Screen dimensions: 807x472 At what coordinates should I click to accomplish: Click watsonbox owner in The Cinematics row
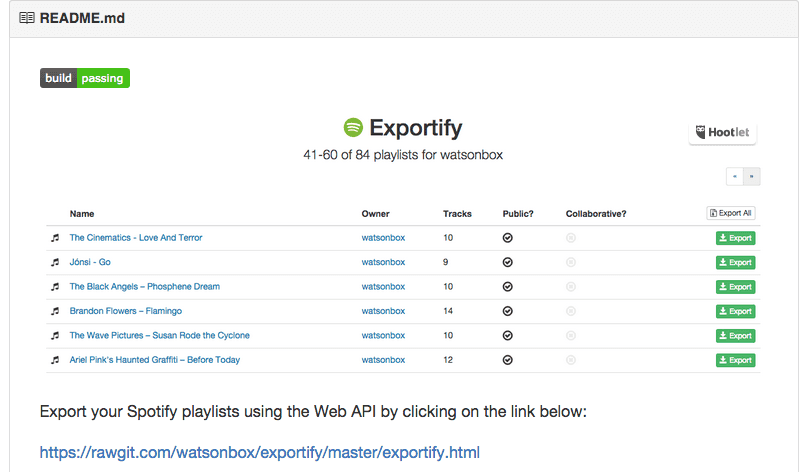pyautogui.click(x=383, y=238)
